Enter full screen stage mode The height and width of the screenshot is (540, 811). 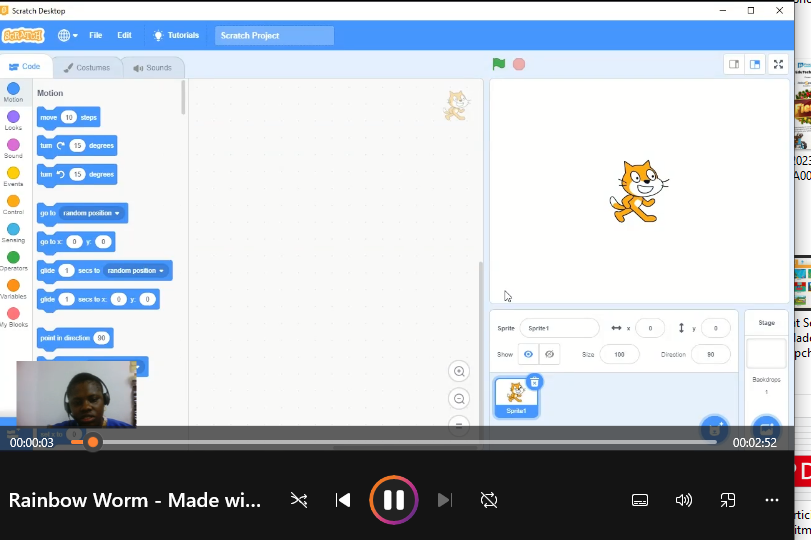tap(778, 64)
